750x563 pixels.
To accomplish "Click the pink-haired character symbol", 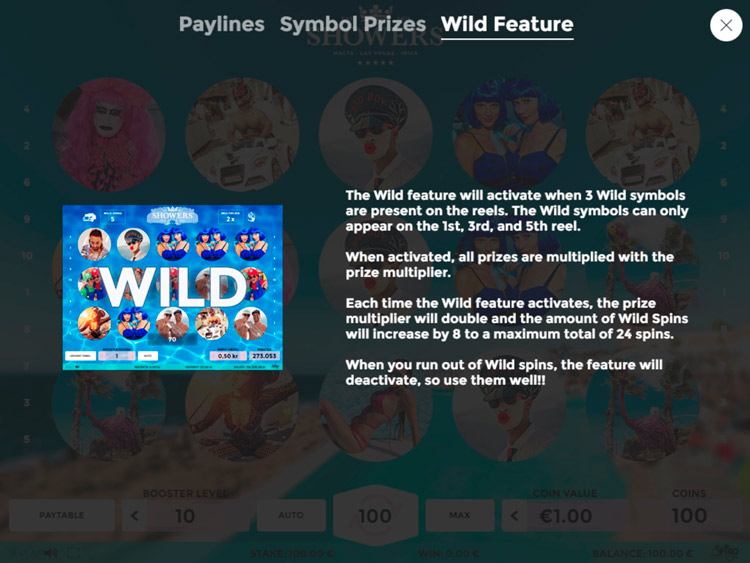I will click(x=109, y=135).
